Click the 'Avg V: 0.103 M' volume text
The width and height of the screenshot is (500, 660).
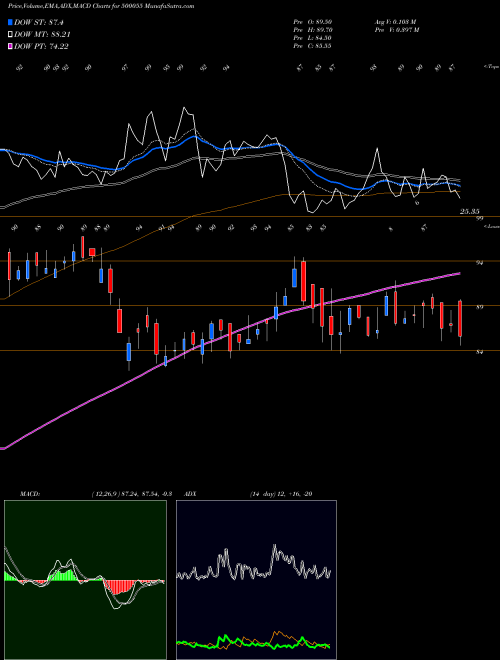coord(396,22)
